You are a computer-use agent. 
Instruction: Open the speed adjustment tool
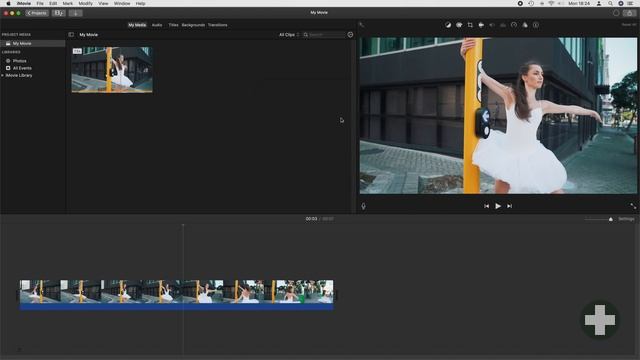pos(514,25)
